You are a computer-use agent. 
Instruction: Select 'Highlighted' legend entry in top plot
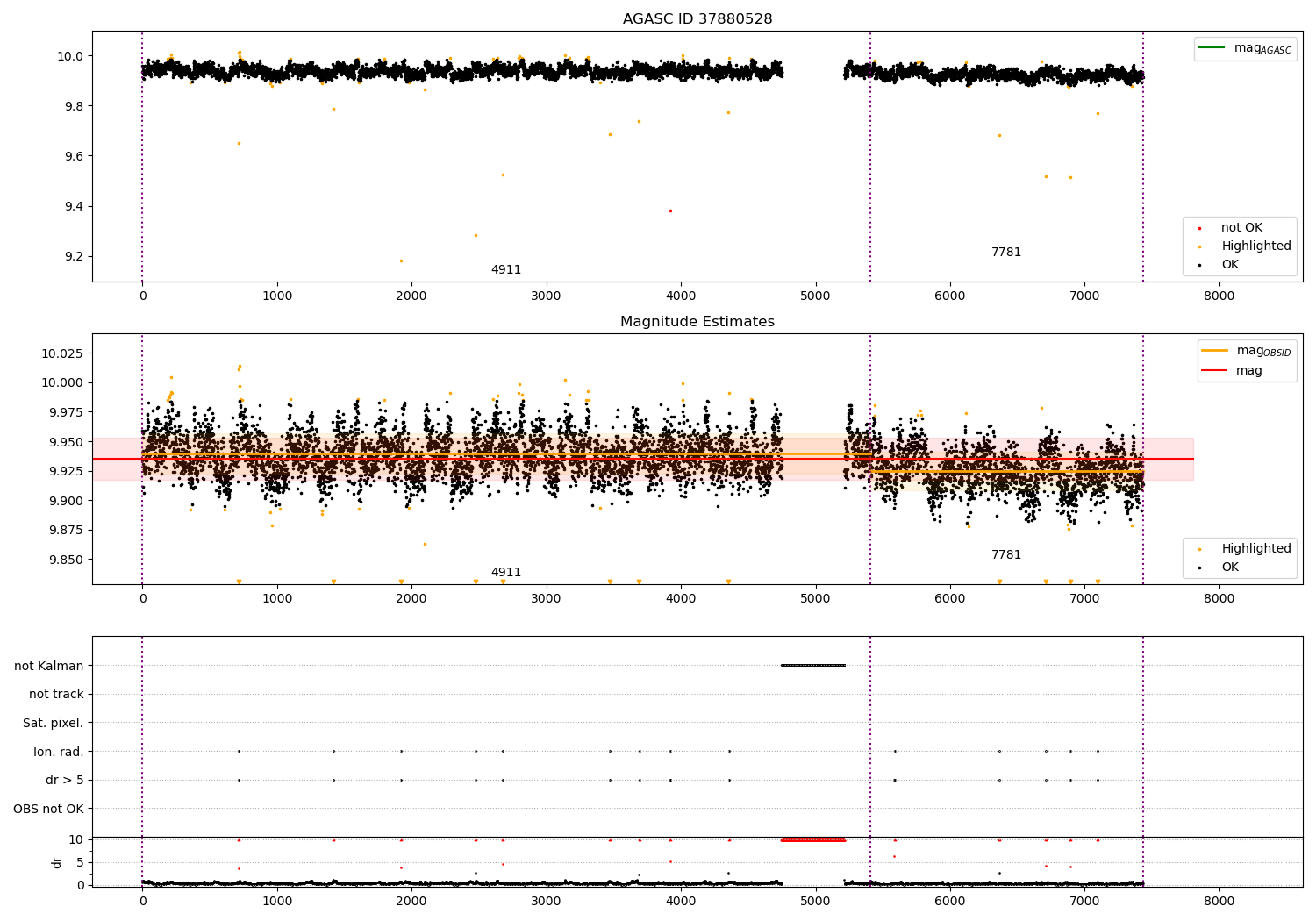1245,246
